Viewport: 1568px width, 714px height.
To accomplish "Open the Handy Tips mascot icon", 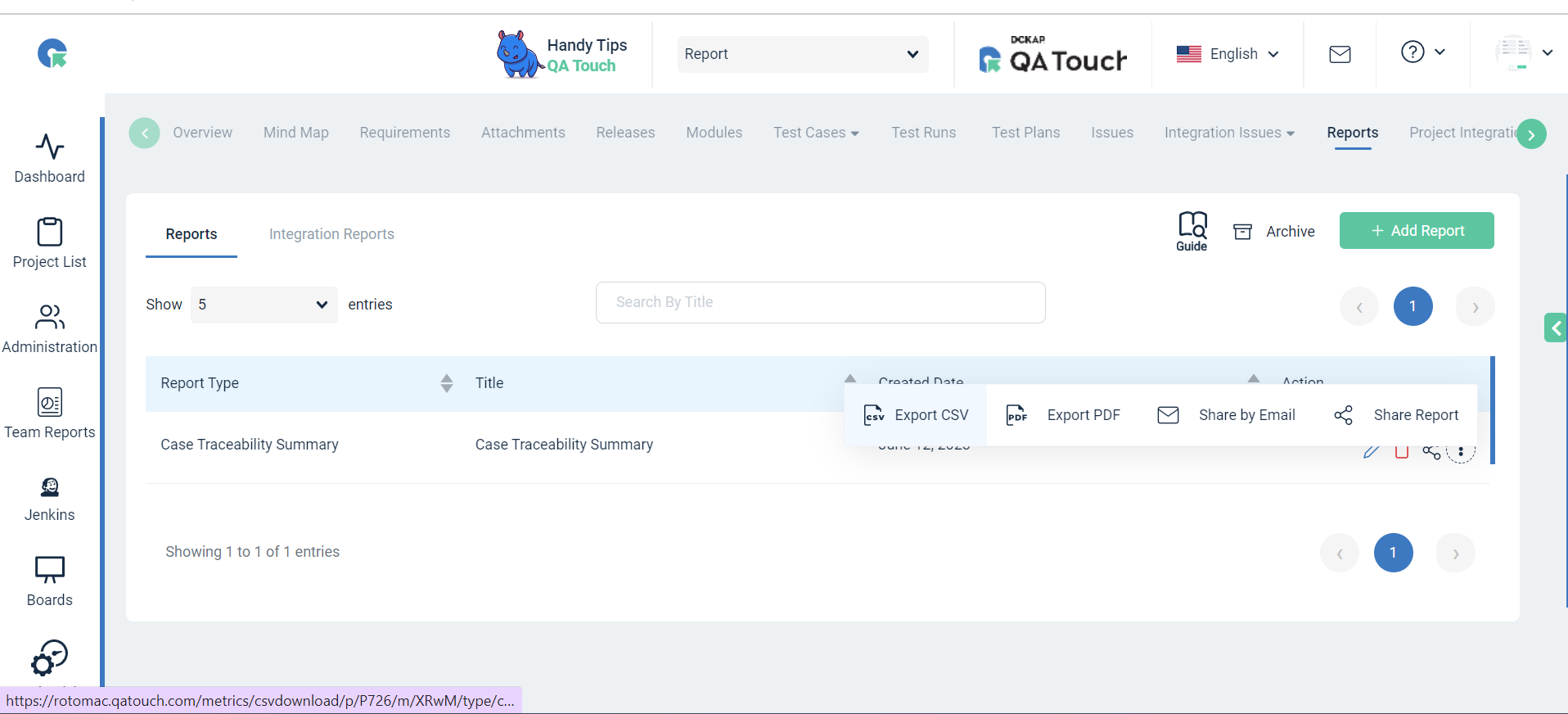I will (x=519, y=54).
